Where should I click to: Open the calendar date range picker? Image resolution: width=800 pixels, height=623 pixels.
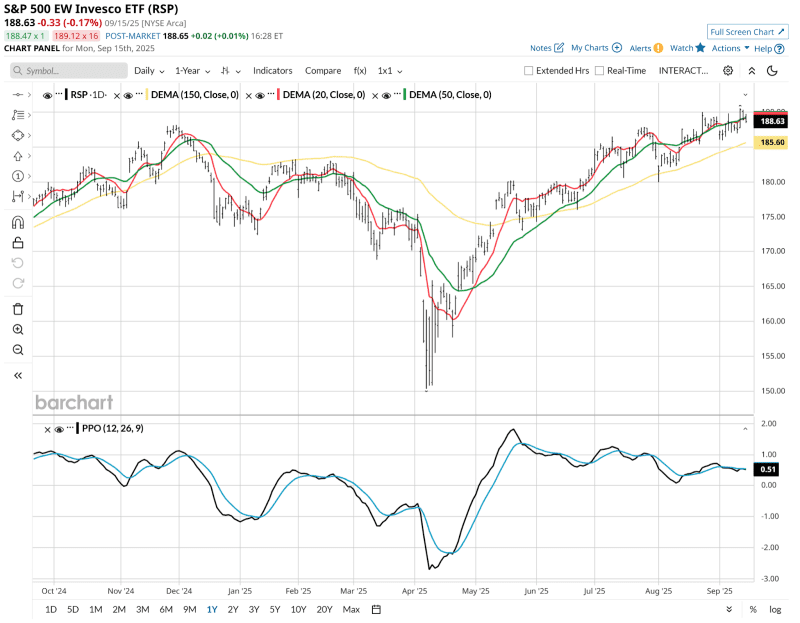pyautogui.click(x=376, y=609)
